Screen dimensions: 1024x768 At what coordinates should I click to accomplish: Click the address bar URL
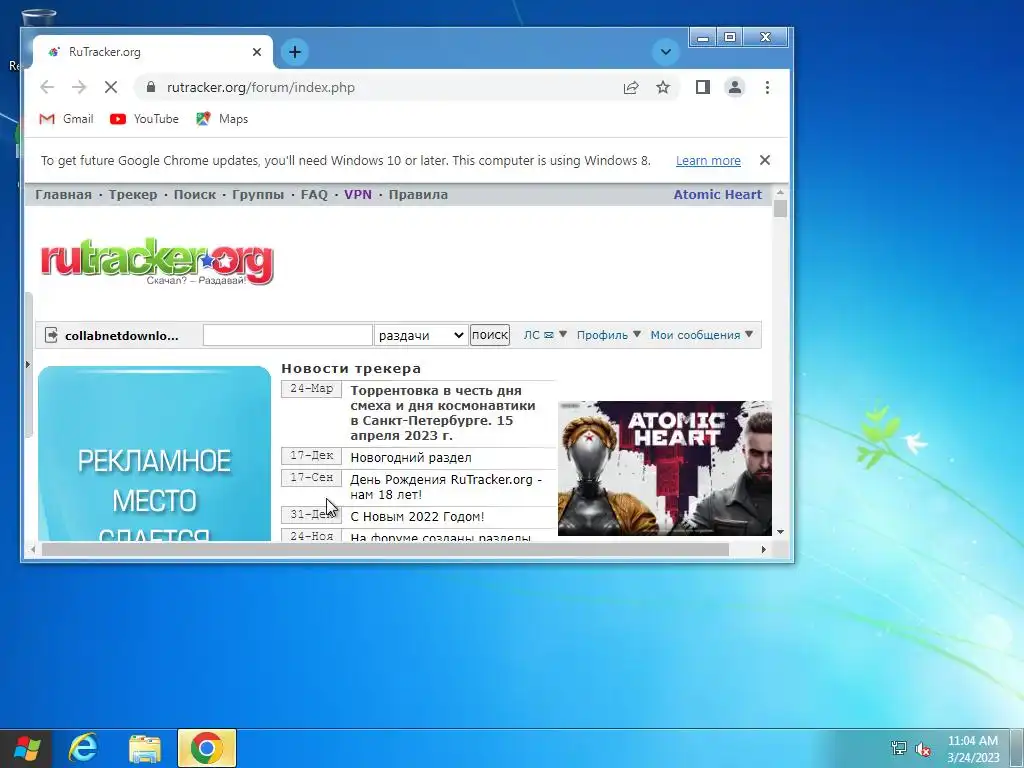click(x=261, y=88)
